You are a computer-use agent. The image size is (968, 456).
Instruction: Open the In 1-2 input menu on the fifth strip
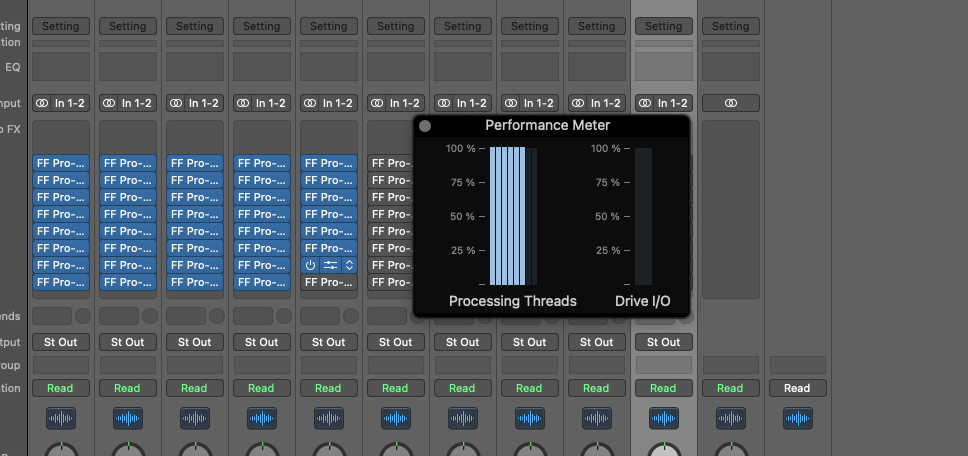(x=337, y=103)
